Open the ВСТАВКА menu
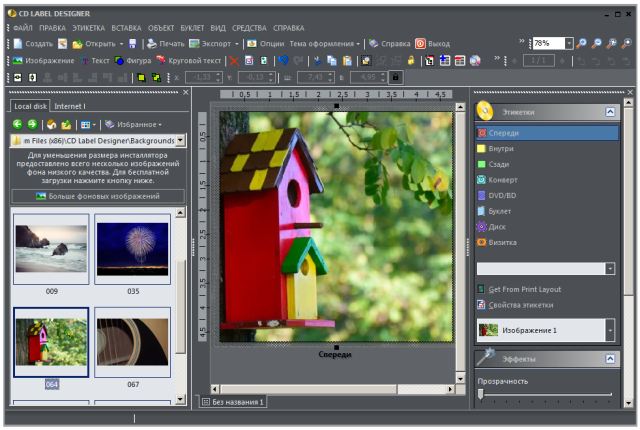The image size is (640, 430). click(126, 28)
